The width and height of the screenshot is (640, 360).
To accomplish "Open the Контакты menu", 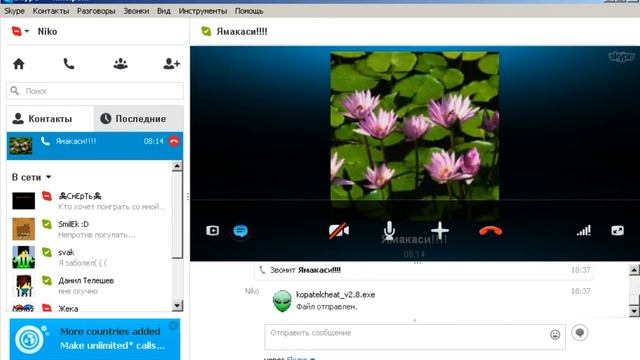I will coord(51,11).
